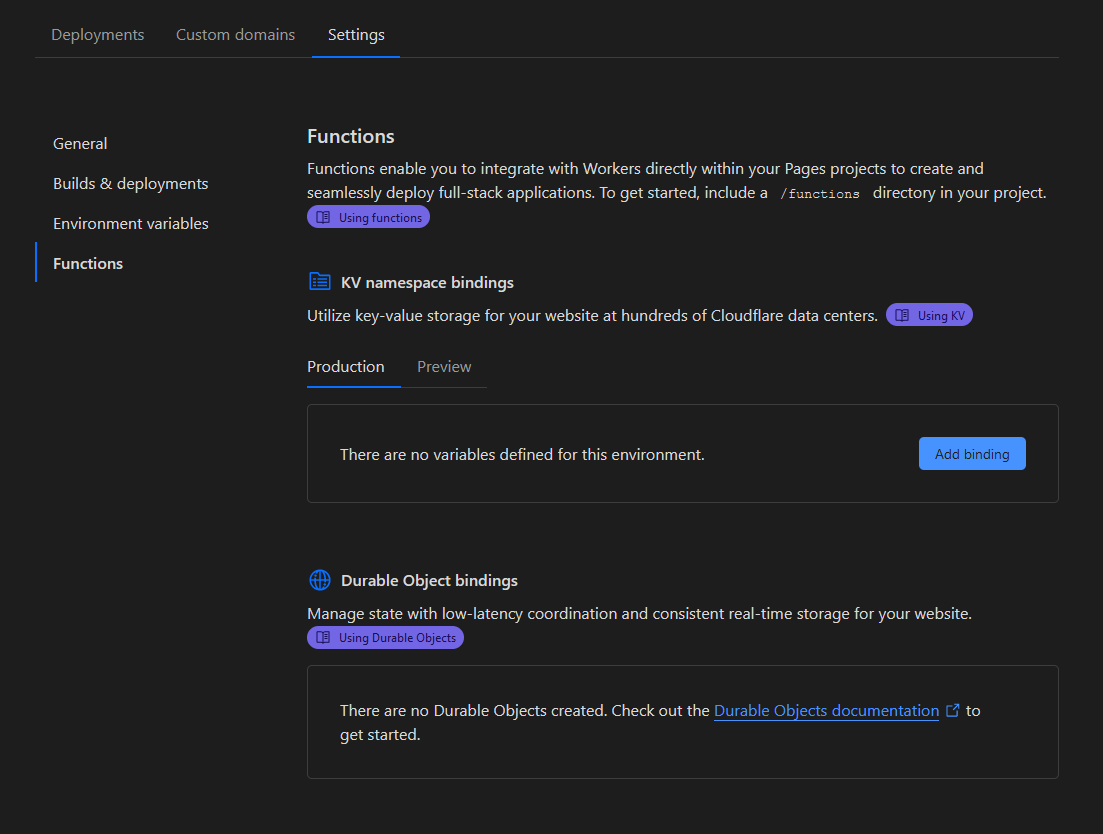Open the Durable Objects documentation link
This screenshot has height=834, width=1103.
point(826,711)
